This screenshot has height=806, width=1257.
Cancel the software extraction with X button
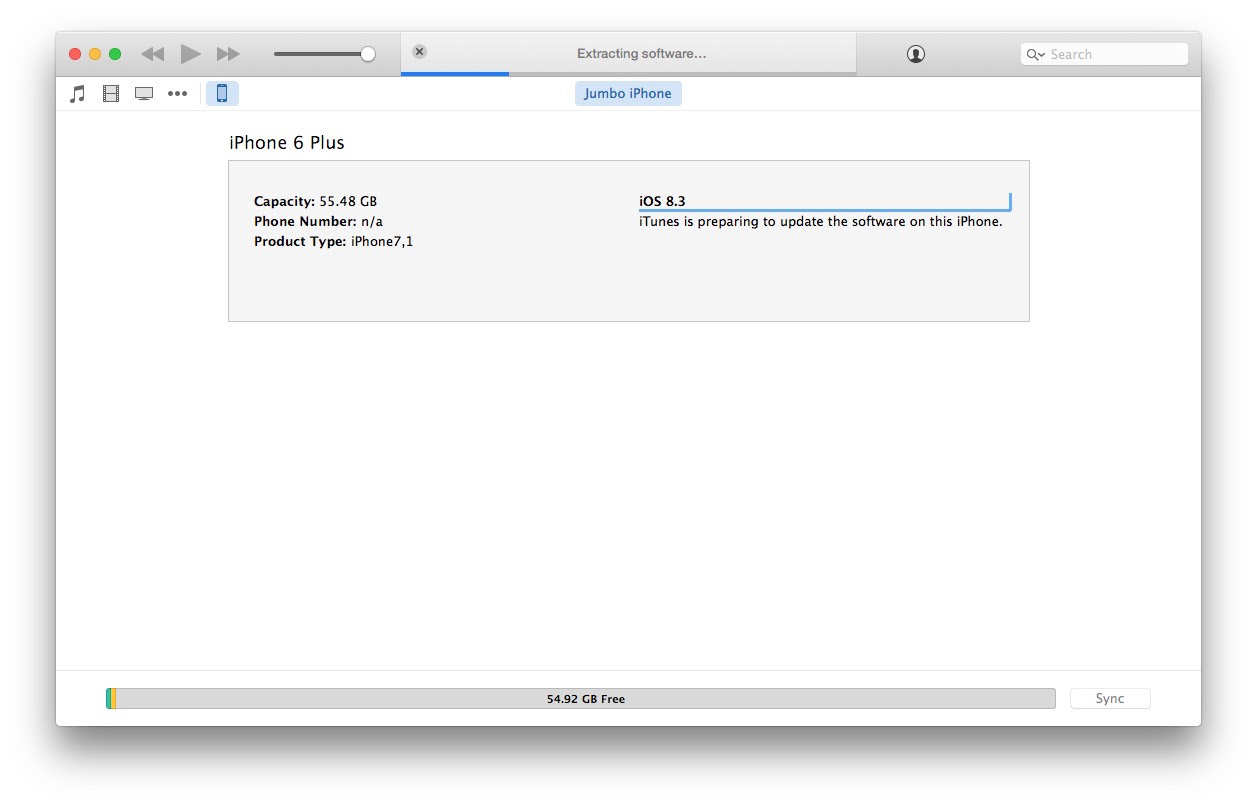click(419, 52)
